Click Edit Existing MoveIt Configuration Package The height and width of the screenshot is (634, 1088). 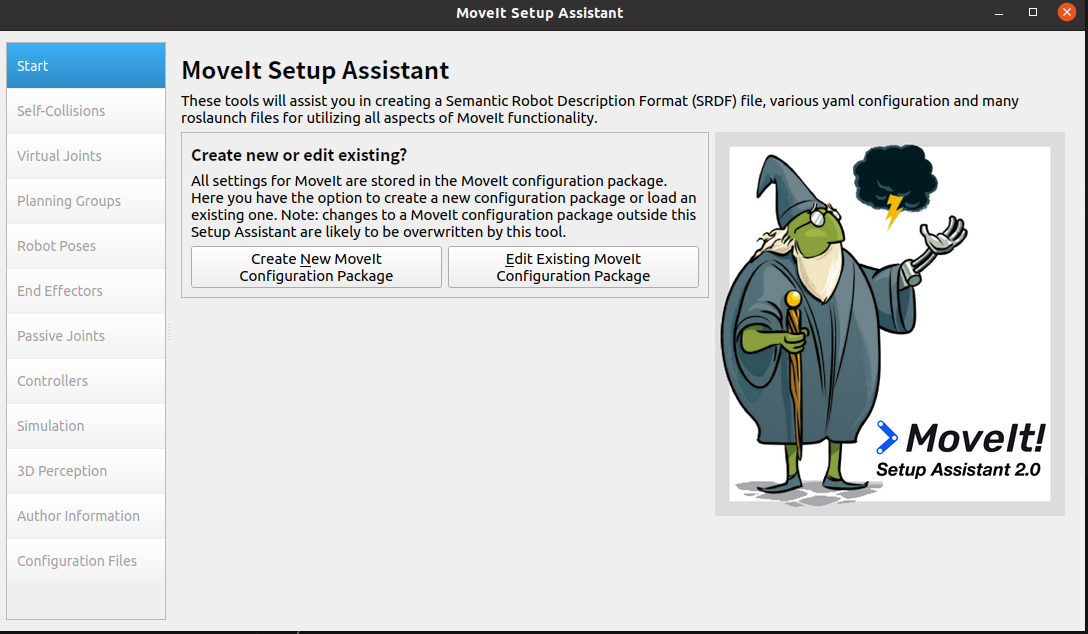click(573, 267)
